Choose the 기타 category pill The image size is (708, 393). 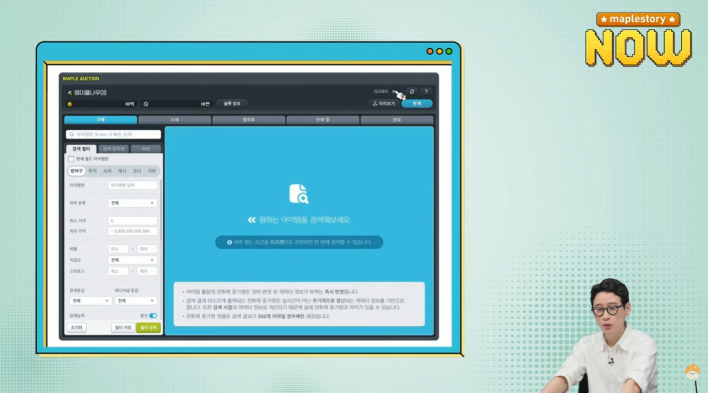(152, 171)
